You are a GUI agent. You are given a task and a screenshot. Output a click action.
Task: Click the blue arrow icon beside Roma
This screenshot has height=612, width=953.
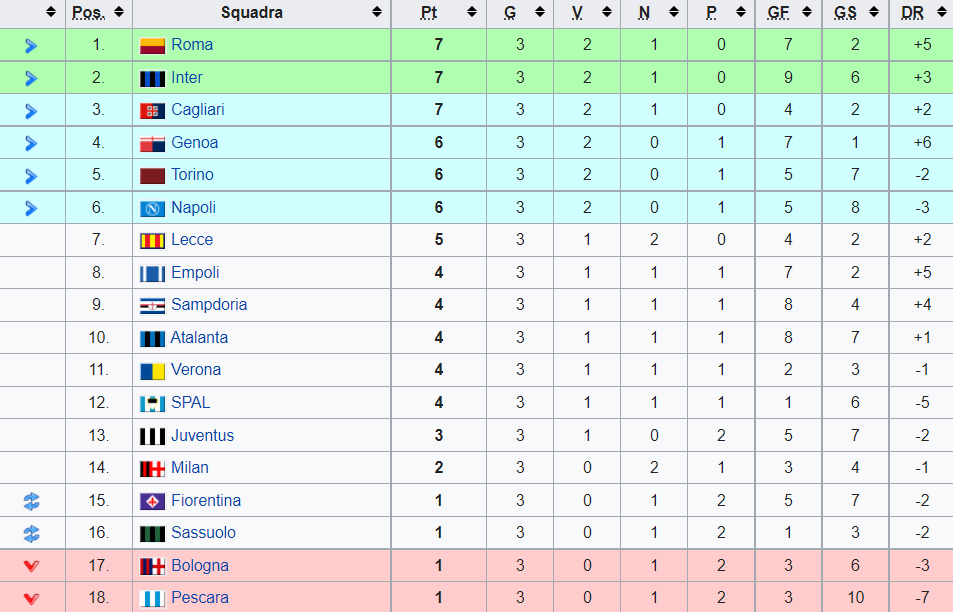[31, 46]
